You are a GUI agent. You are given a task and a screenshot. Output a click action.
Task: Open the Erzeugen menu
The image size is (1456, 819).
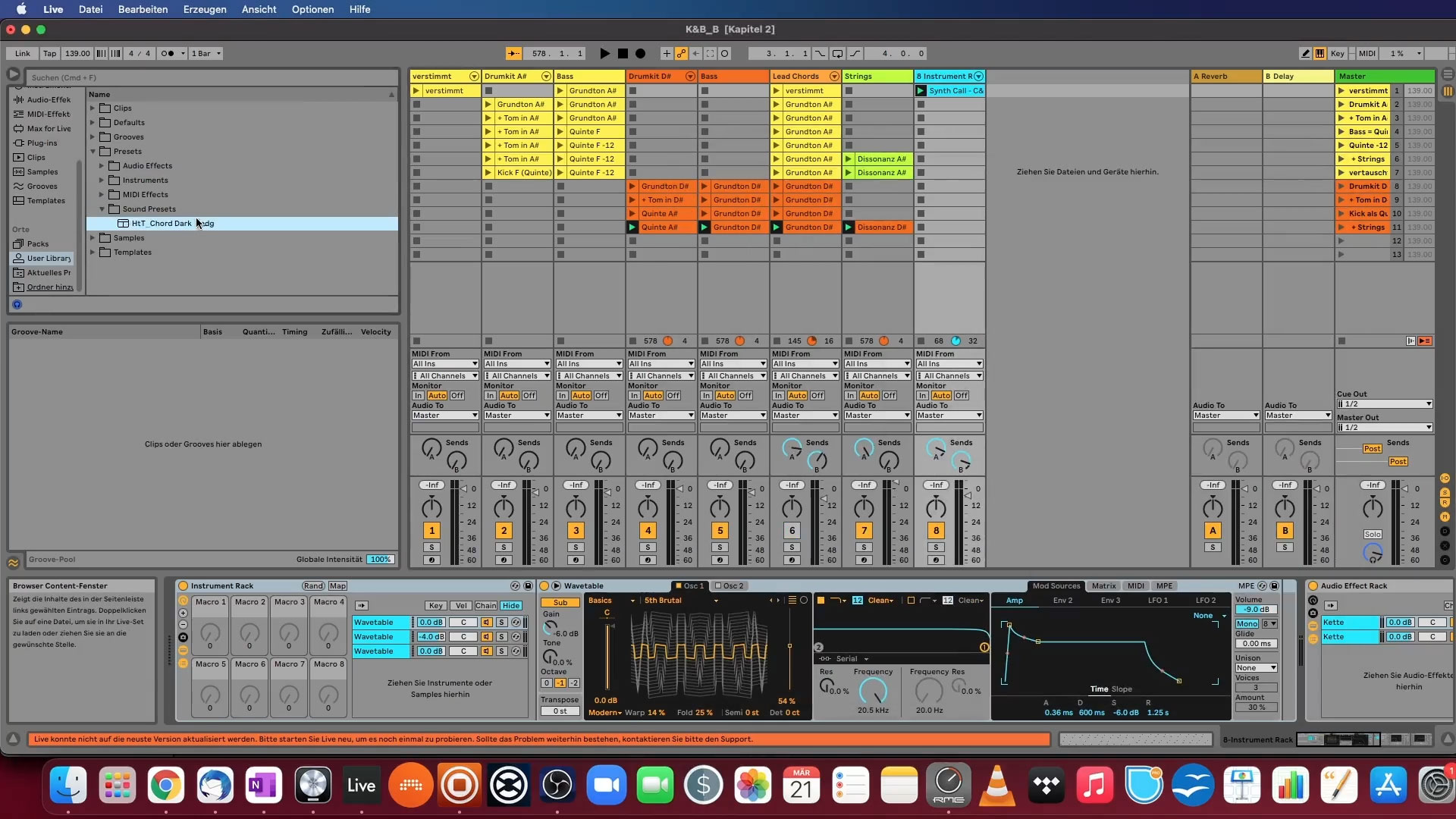[x=205, y=9]
